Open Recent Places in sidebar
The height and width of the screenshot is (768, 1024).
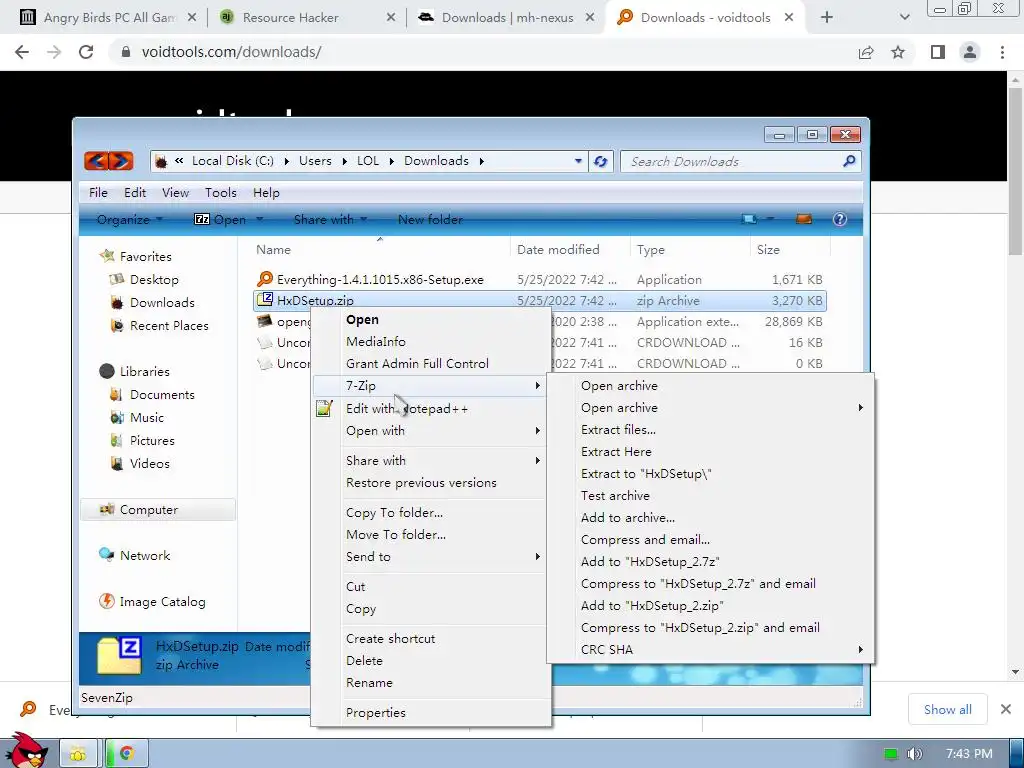(x=168, y=325)
